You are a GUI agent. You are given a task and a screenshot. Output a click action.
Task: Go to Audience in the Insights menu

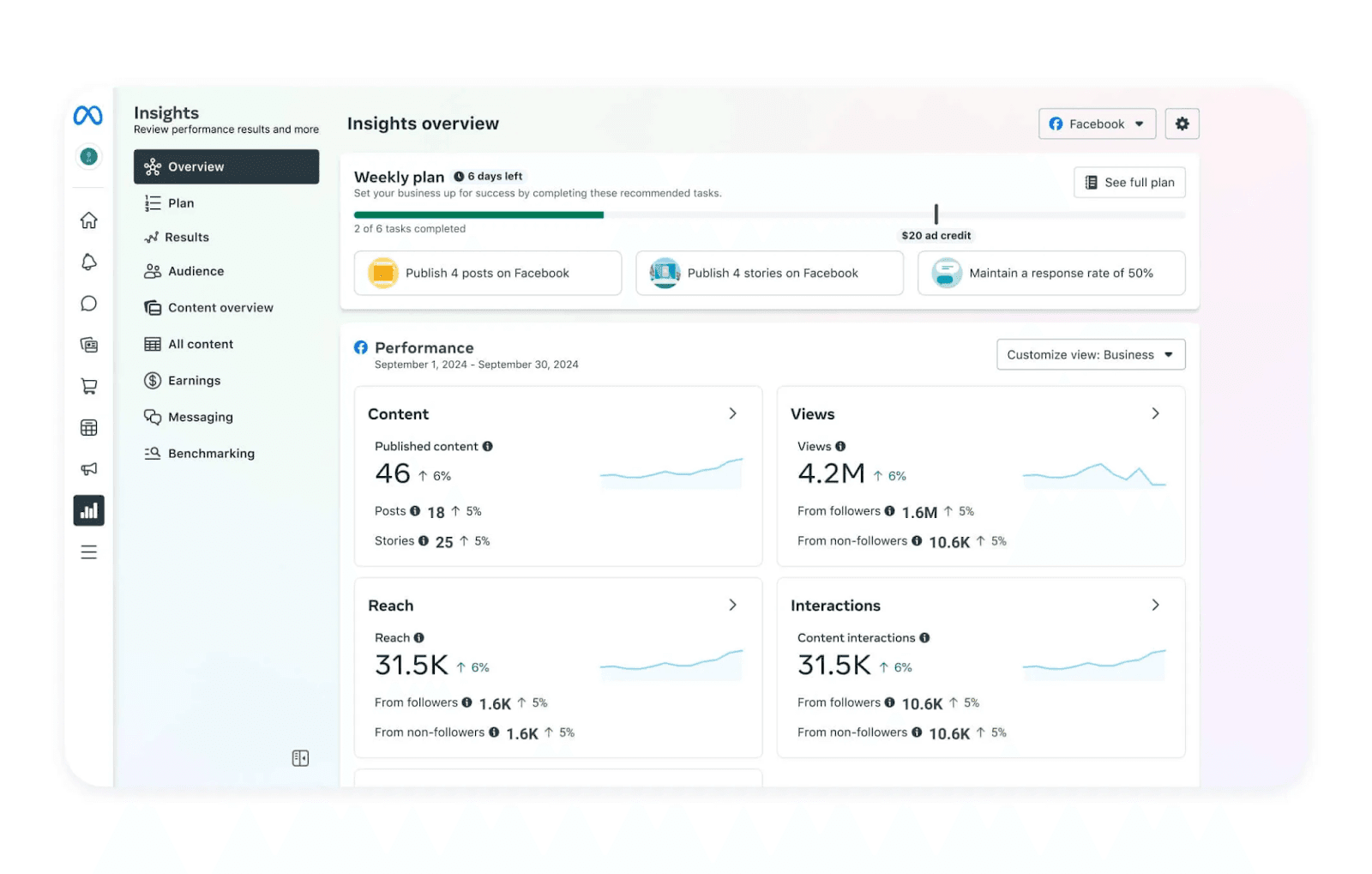pyautogui.click(x=196, y=271)
